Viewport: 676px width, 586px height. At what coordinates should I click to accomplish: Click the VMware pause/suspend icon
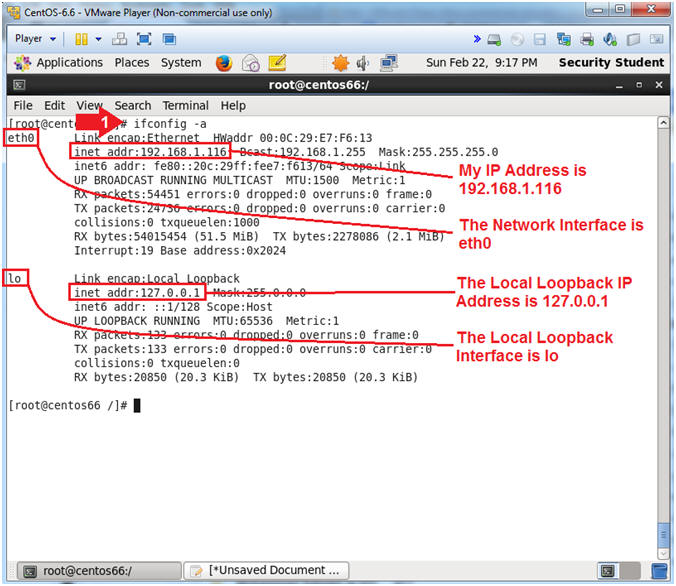pyautogui.click(x=81, y=39)
